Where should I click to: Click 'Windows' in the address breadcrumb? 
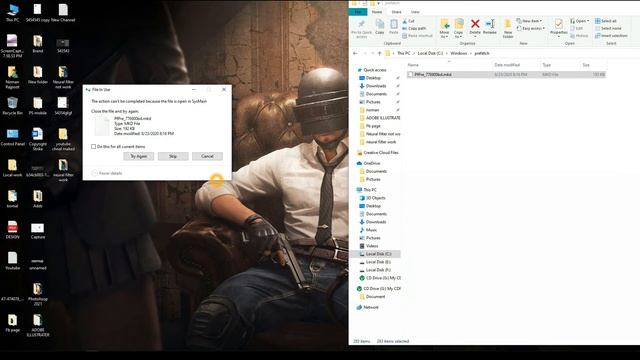[459, 53]
